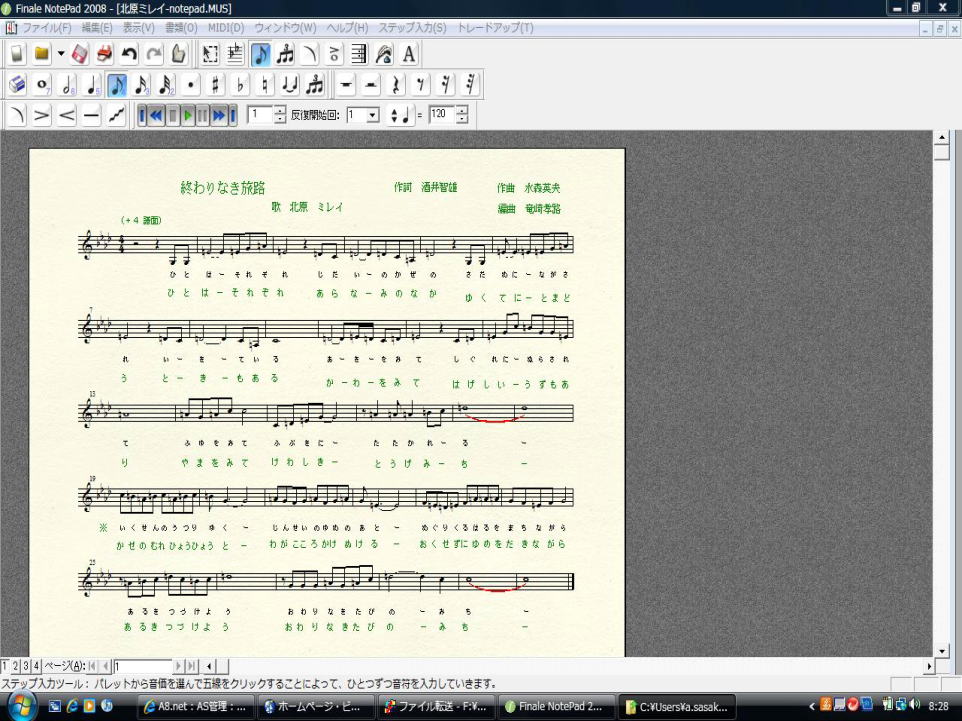Open the ファイル(F) menu

click(46, 28)
